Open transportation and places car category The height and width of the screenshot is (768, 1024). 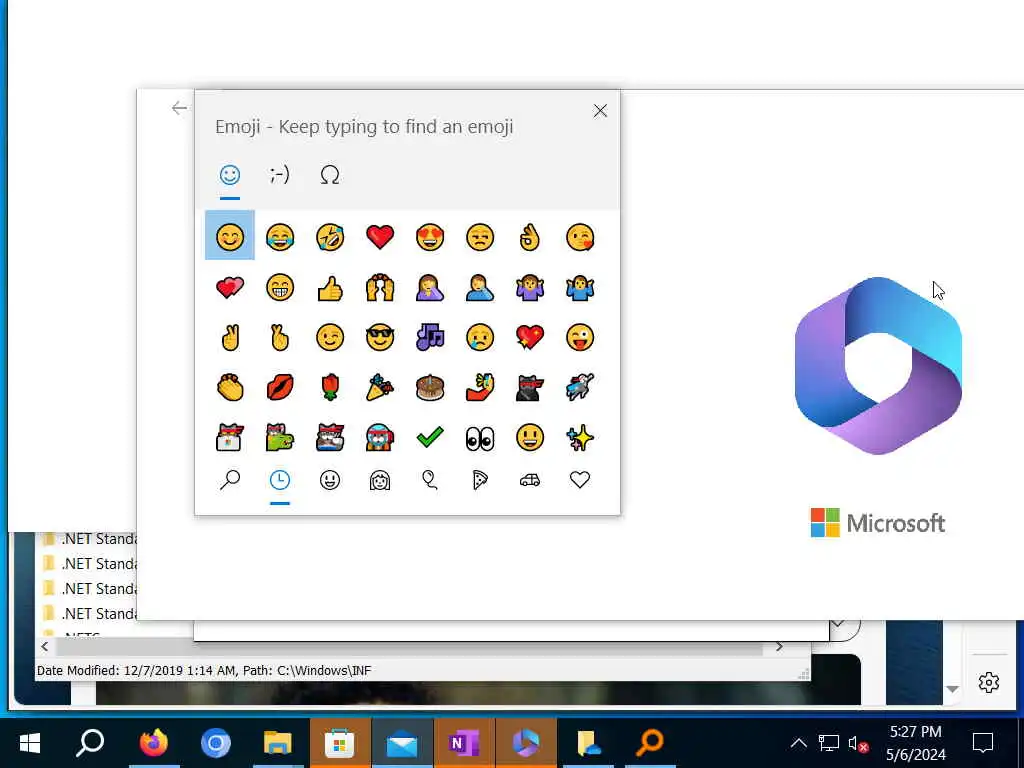pyautogui.click(x=530, y=481)
